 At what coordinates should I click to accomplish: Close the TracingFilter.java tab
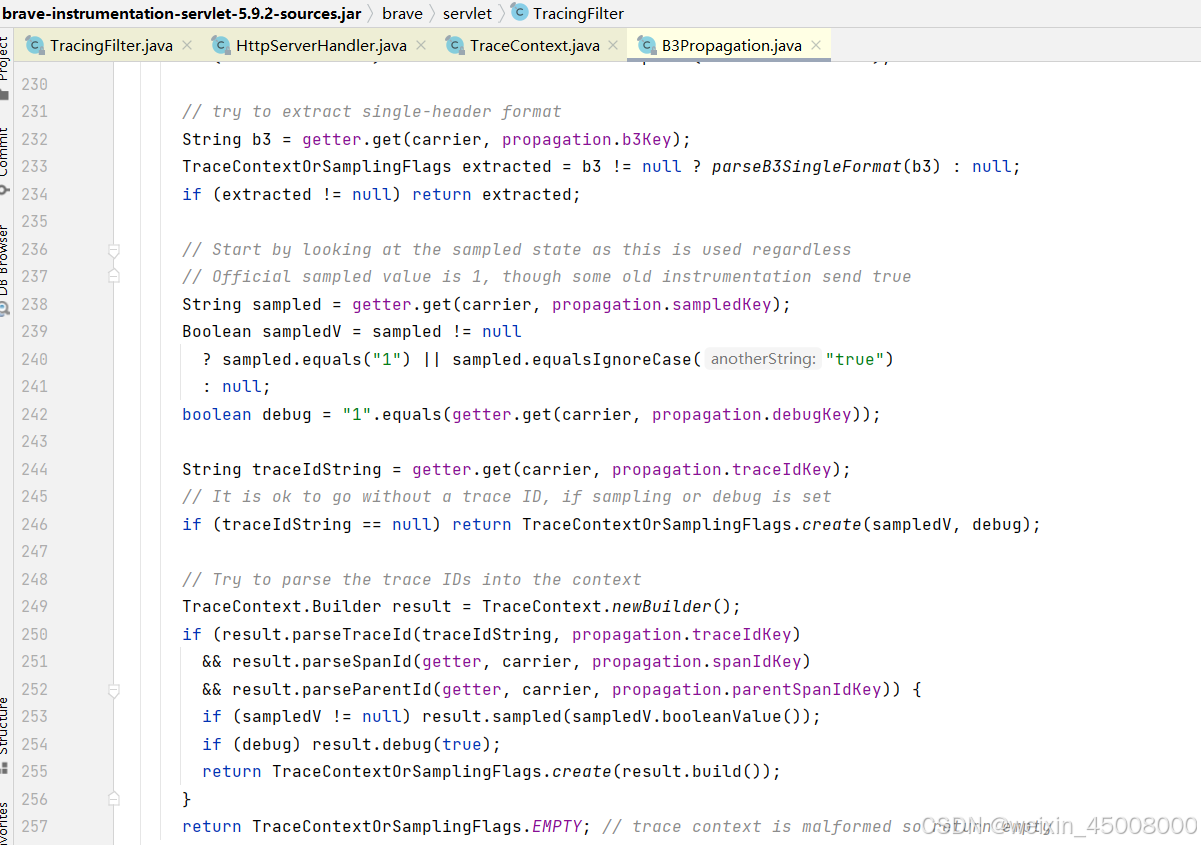(x=187, y=45)
